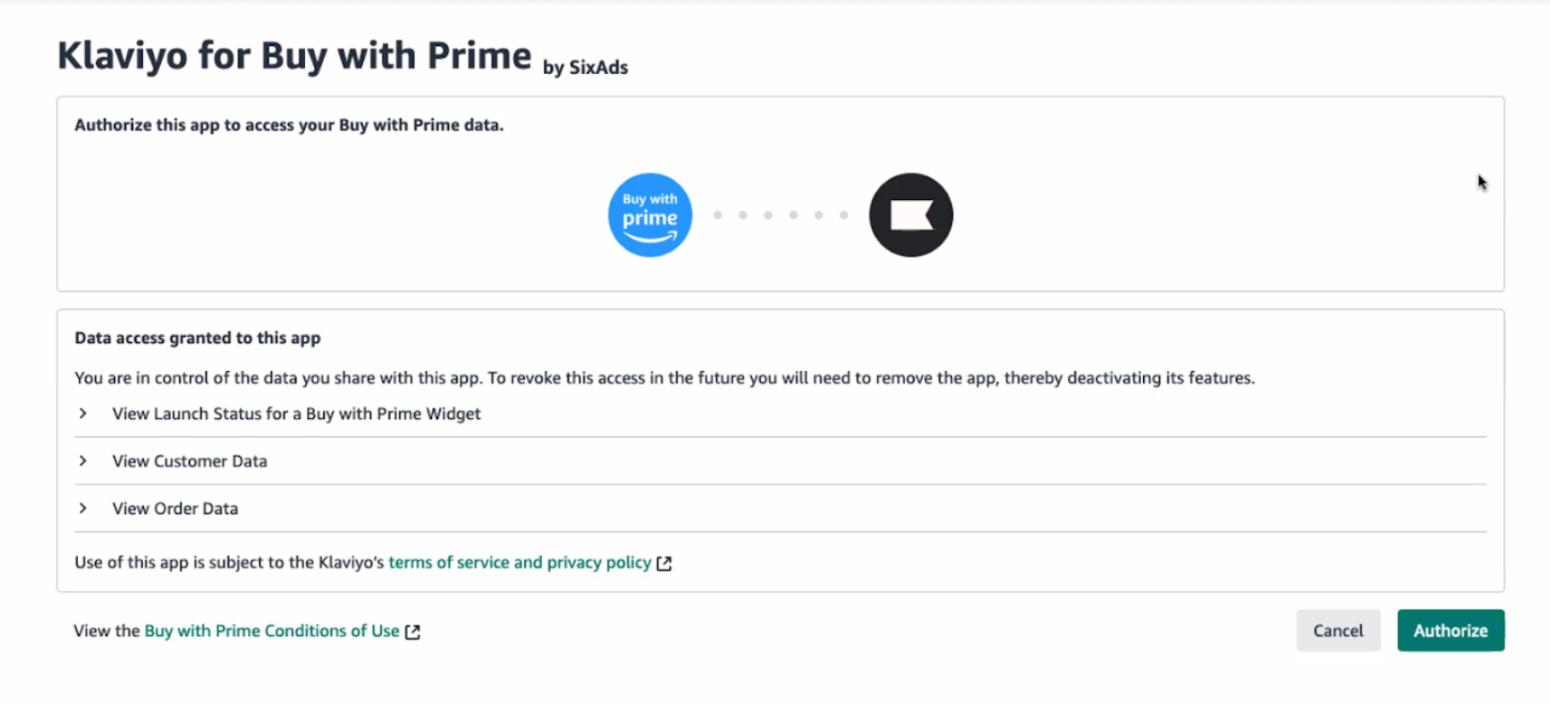Click the black Klaviyo flag logo

(910, 215)
